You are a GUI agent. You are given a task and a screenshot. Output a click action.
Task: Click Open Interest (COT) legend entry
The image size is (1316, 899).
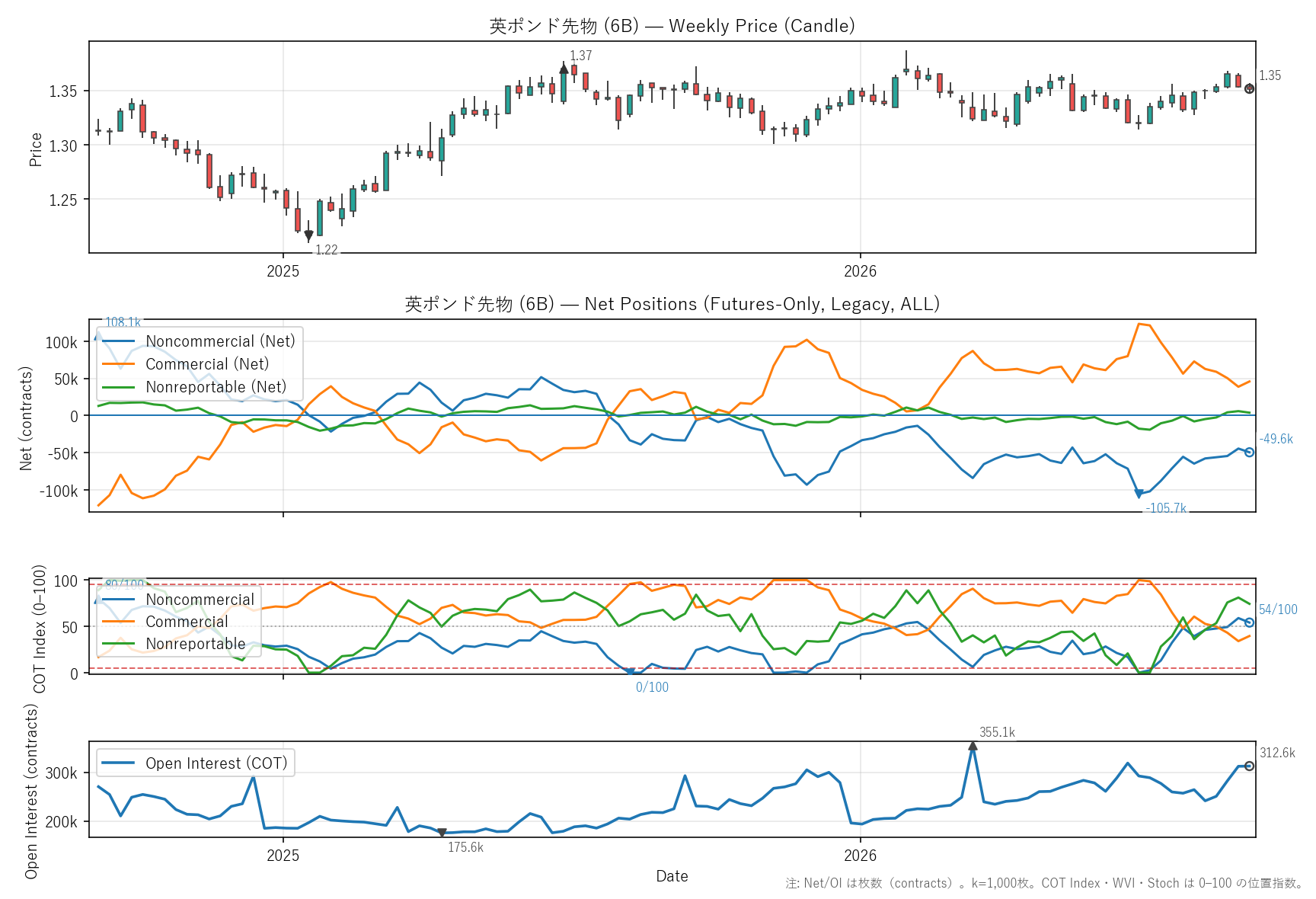click(195, 763)
